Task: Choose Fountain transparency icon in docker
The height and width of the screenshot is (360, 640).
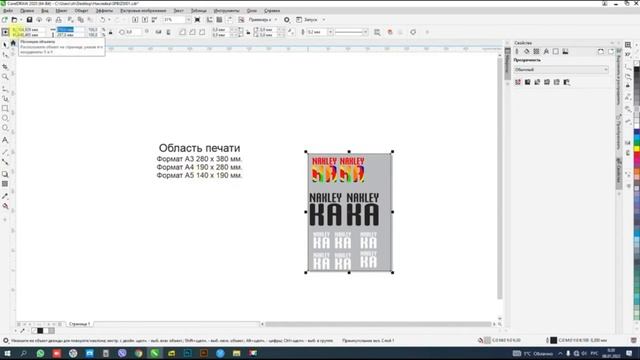Action: (537, 82)
